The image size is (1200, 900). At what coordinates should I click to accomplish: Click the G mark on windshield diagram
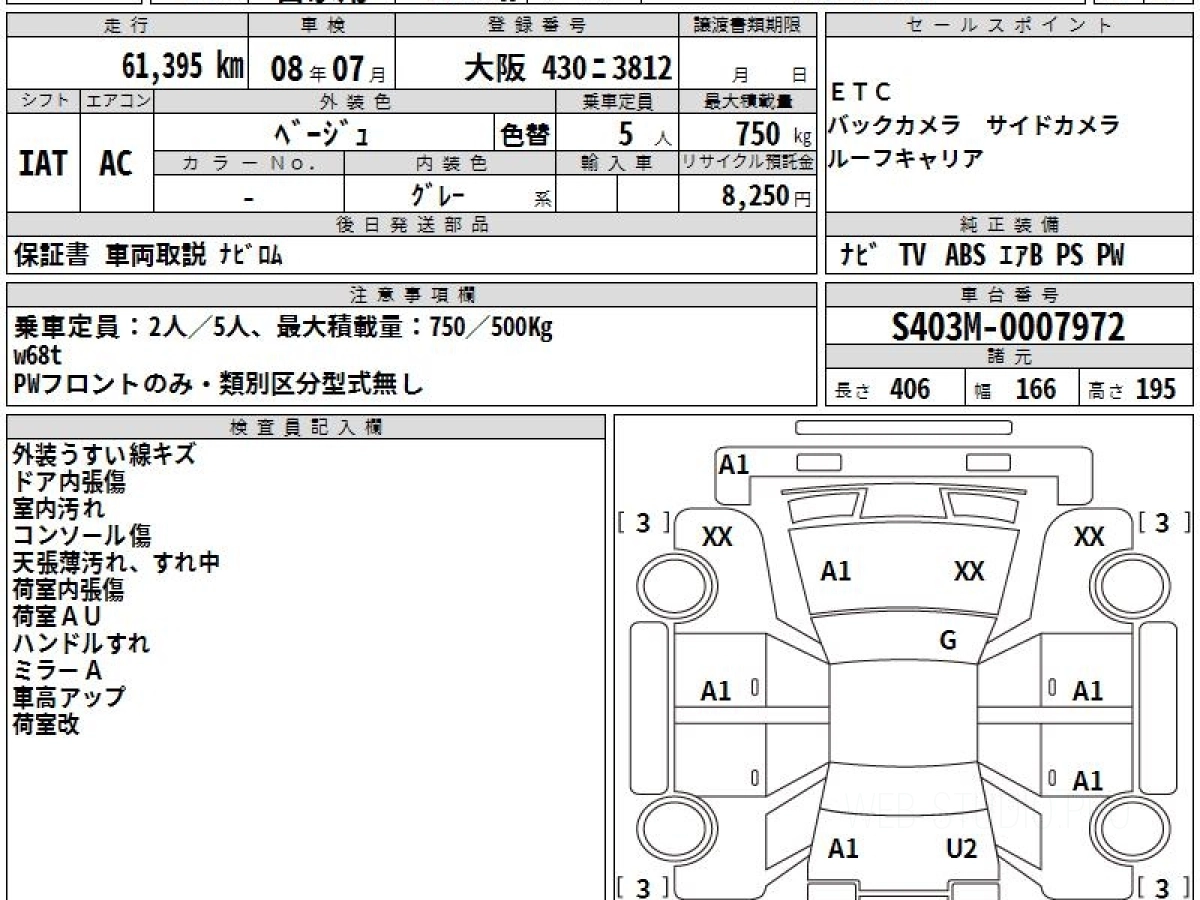949,642
